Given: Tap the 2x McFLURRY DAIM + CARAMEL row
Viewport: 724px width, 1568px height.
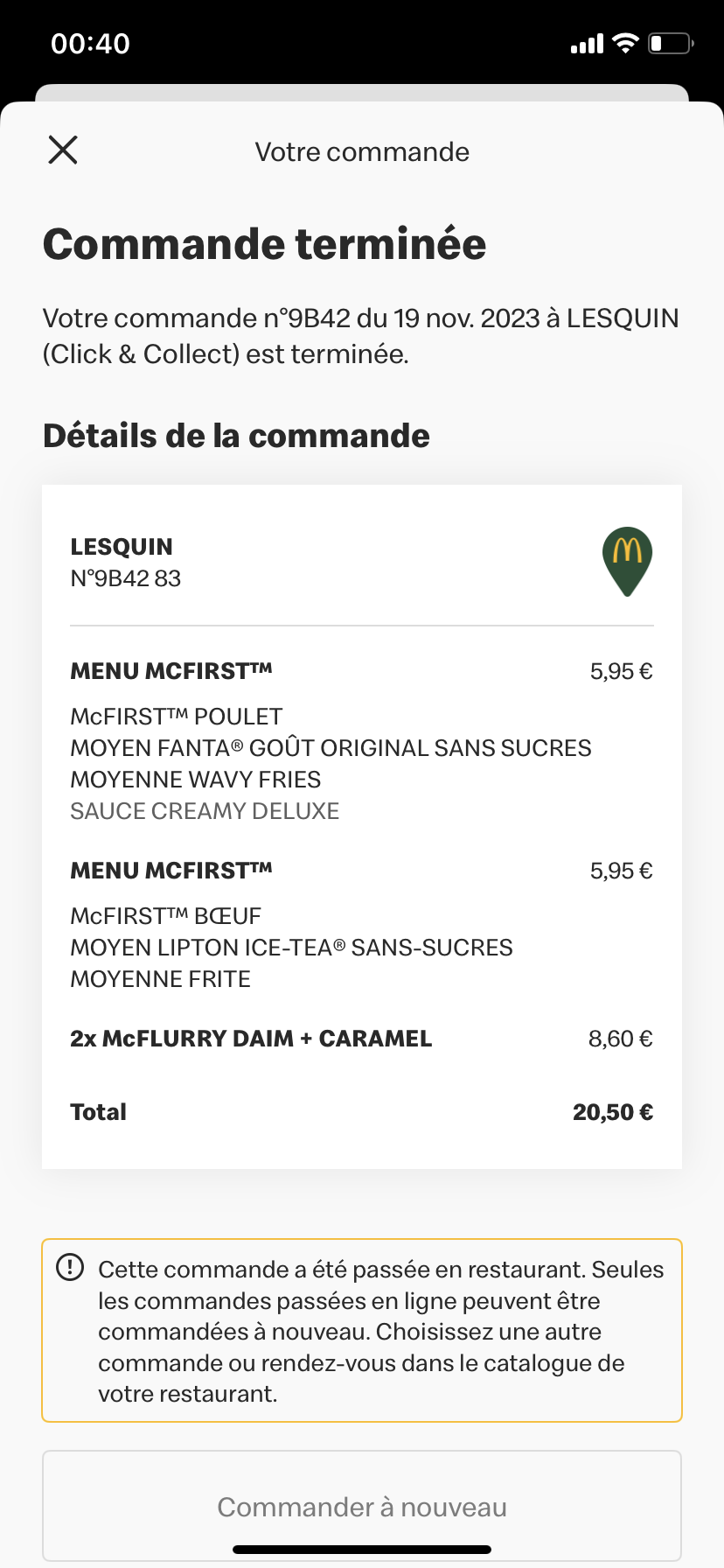Looking at the screenshot, I should [251, 1039].
